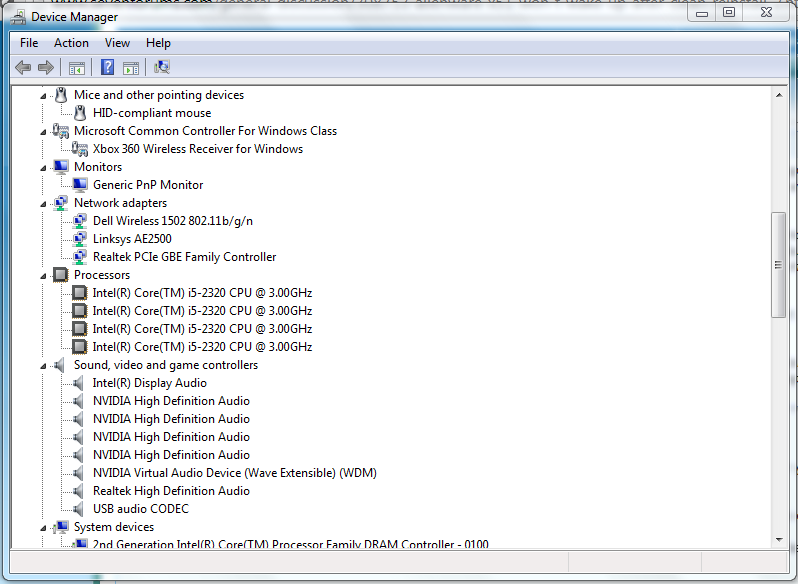The image size is (798, 584).
Task: Open the Help toolbar icon
Action: tap(107, 67)
